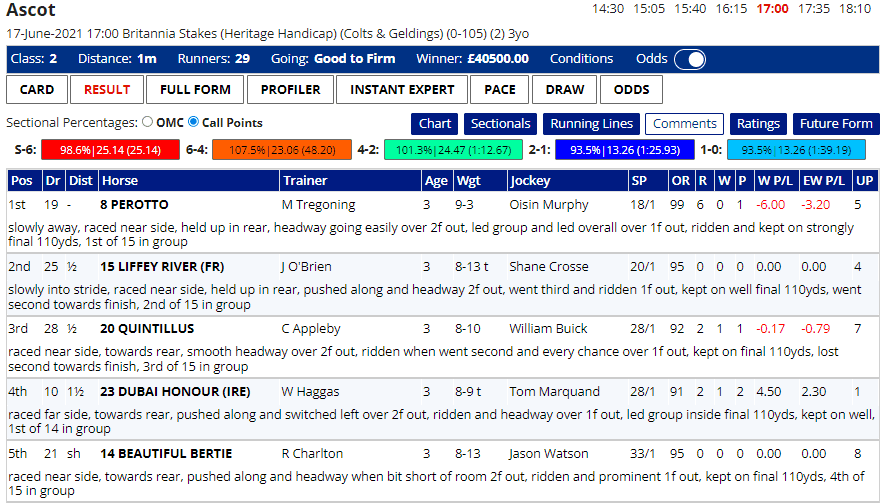Screen dimensions: 881x503
Task: Click jockey Tom Marquand
Action: pos(555,392)
